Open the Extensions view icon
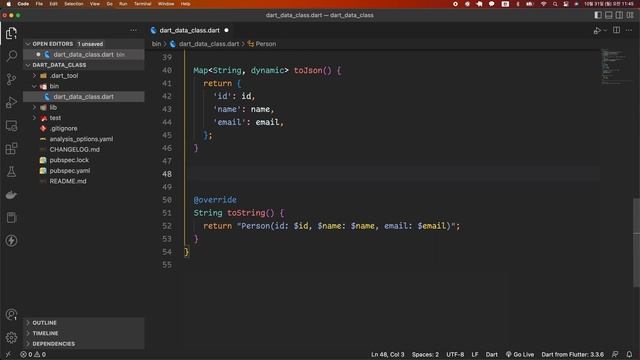Viewport: 640px width, 360px height. [11, 148]
